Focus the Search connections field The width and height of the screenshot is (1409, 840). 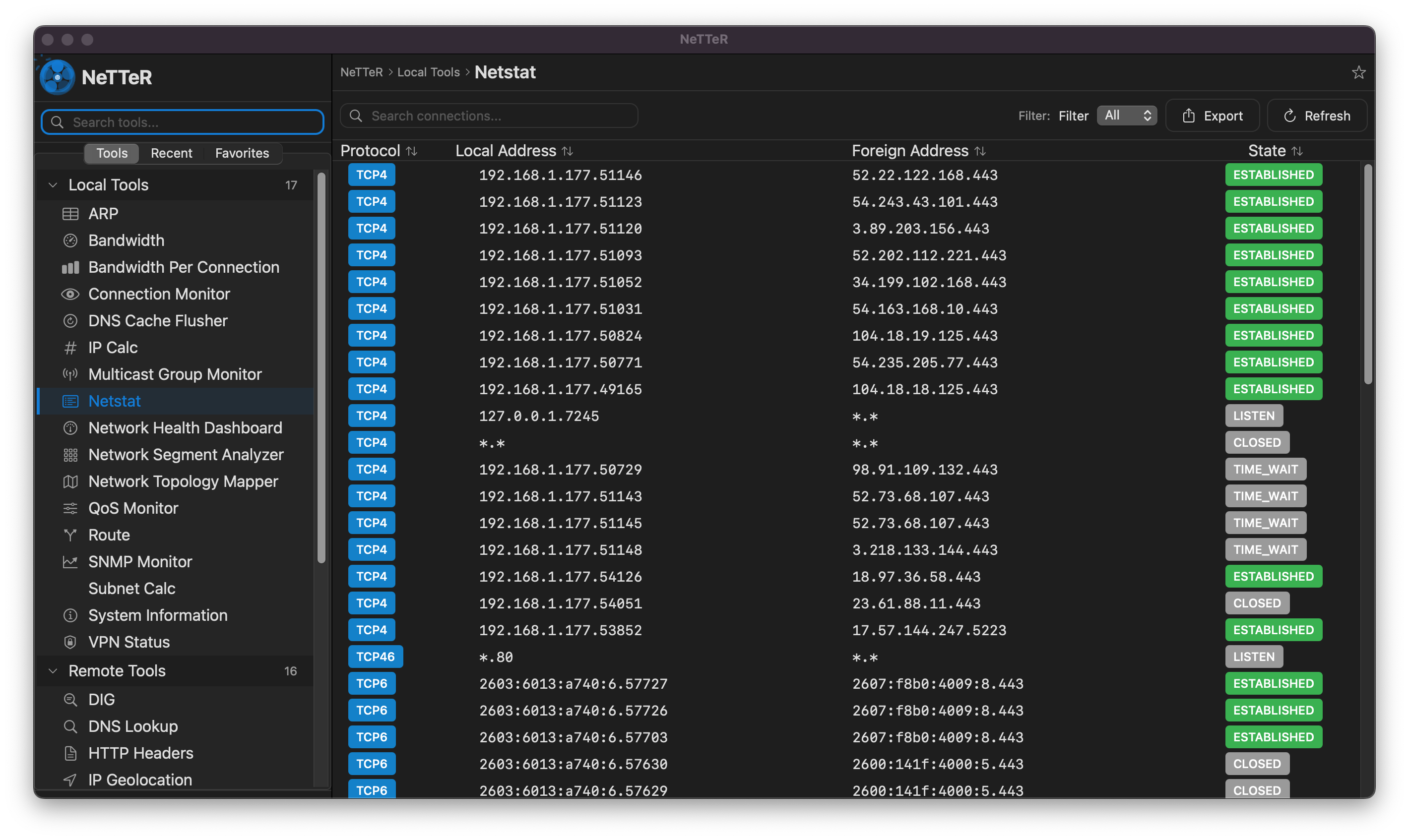click(489, 116)
